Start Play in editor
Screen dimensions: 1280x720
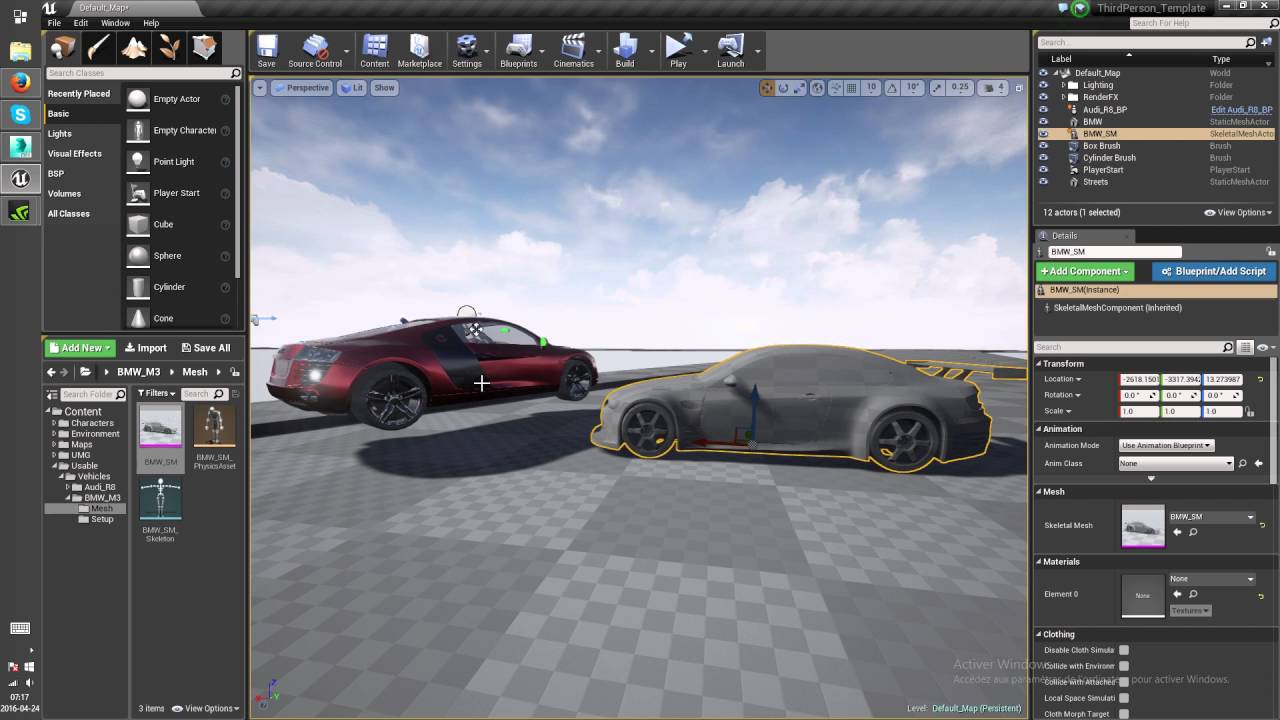[678, 51]
